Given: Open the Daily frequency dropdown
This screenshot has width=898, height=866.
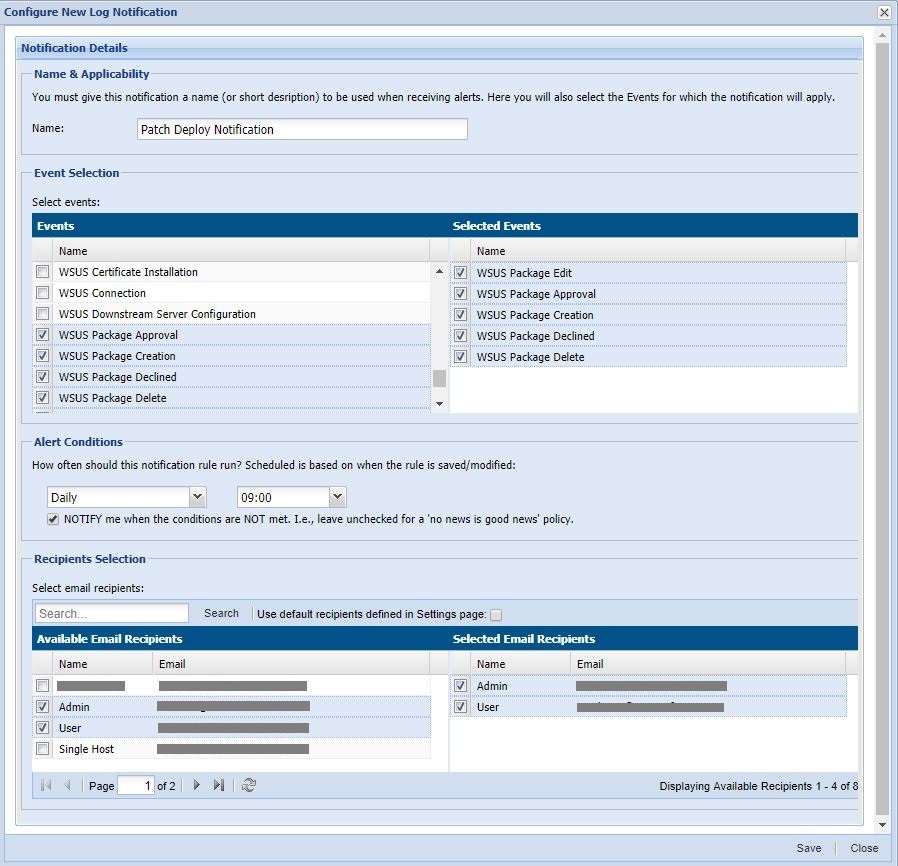Looking at the screenshot, I should click(x=197, y=497).
